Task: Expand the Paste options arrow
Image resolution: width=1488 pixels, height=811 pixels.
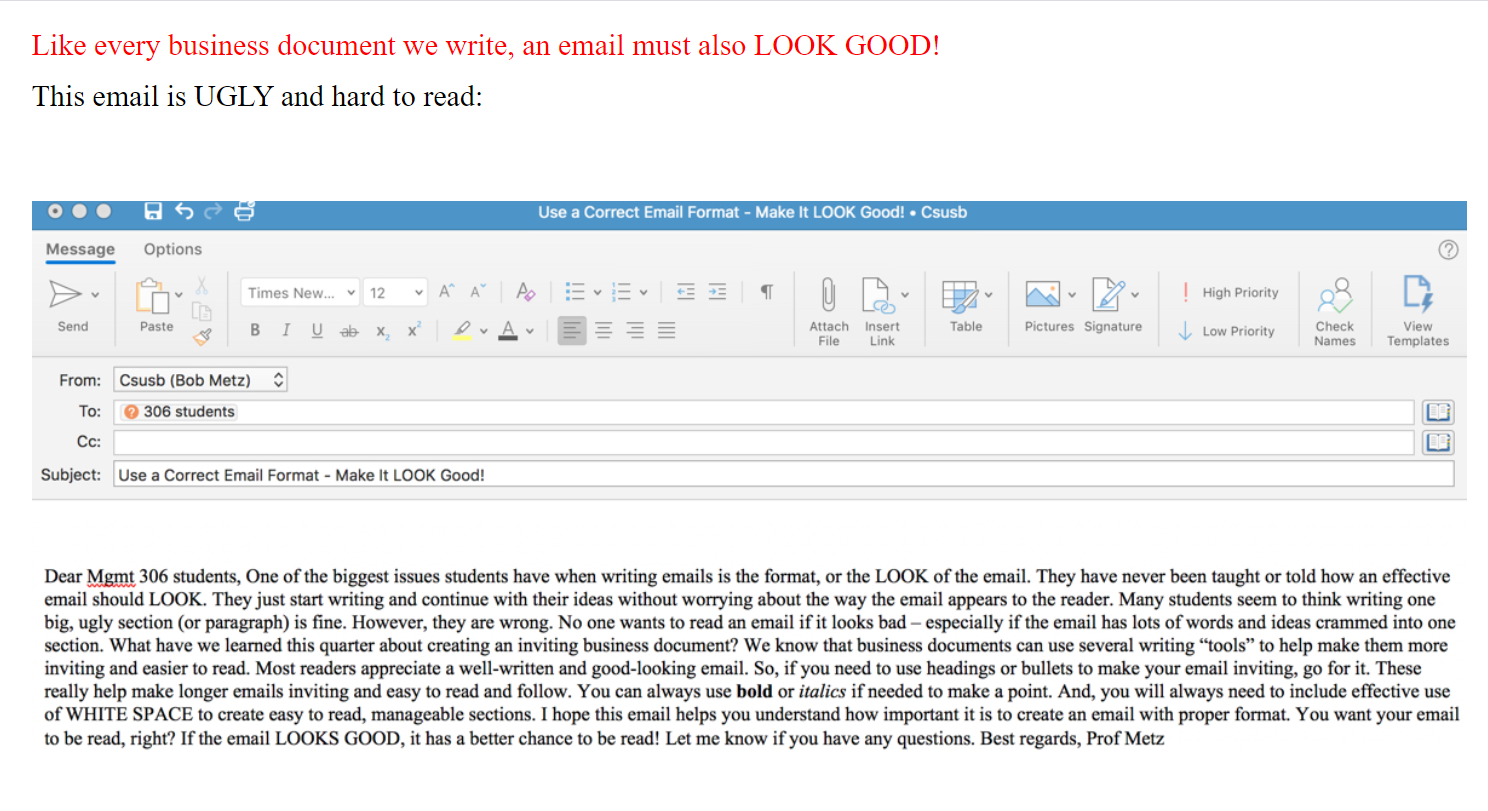Action: pos(179,295)
